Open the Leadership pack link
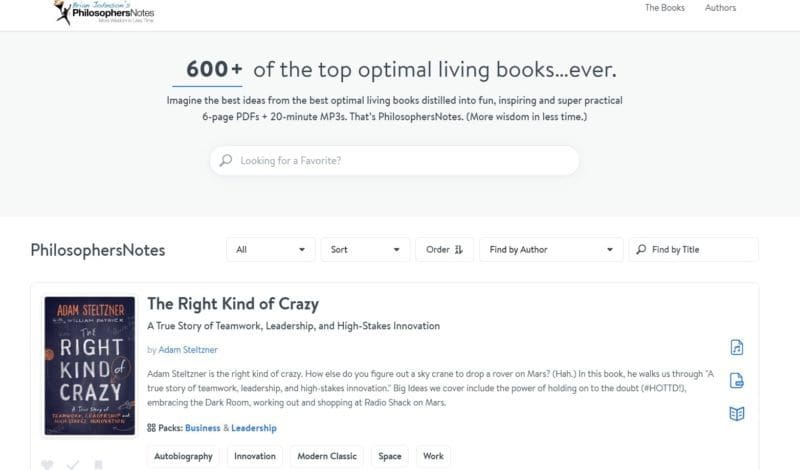800x470 pixels. 254,428
